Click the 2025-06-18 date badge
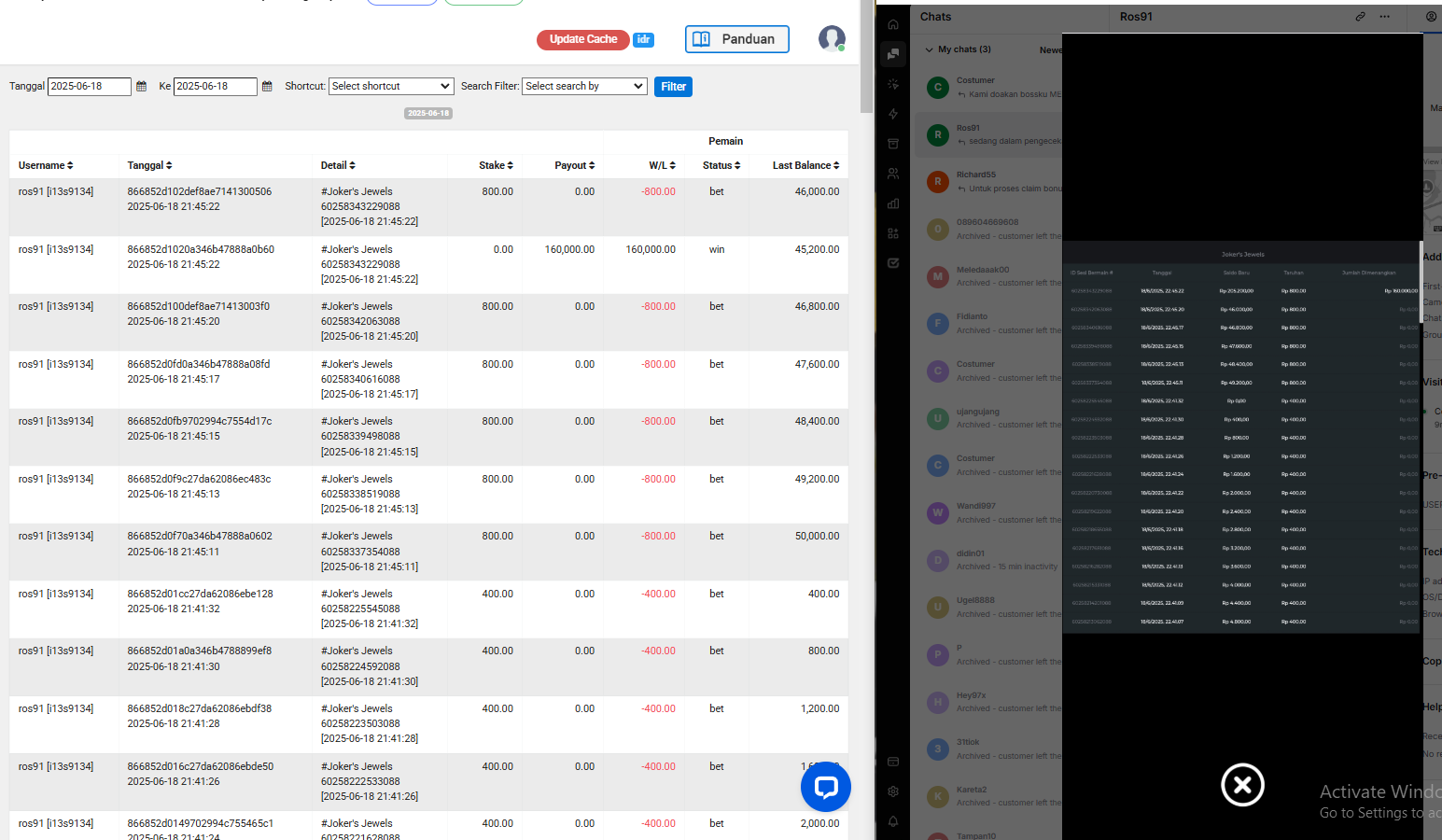 coord(428,113)
